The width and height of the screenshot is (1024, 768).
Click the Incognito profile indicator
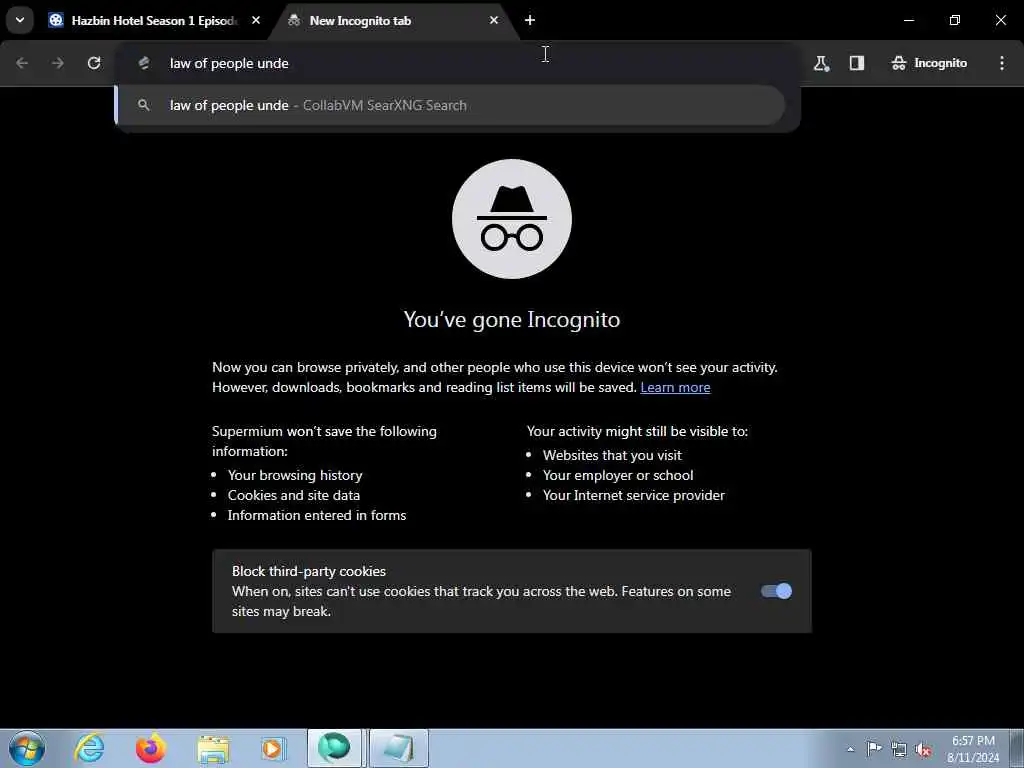point(929,63)
